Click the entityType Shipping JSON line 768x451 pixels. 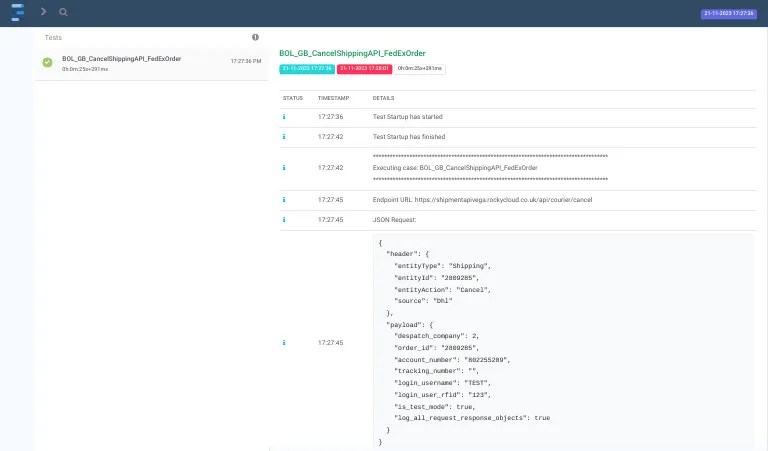pos(442,266)
